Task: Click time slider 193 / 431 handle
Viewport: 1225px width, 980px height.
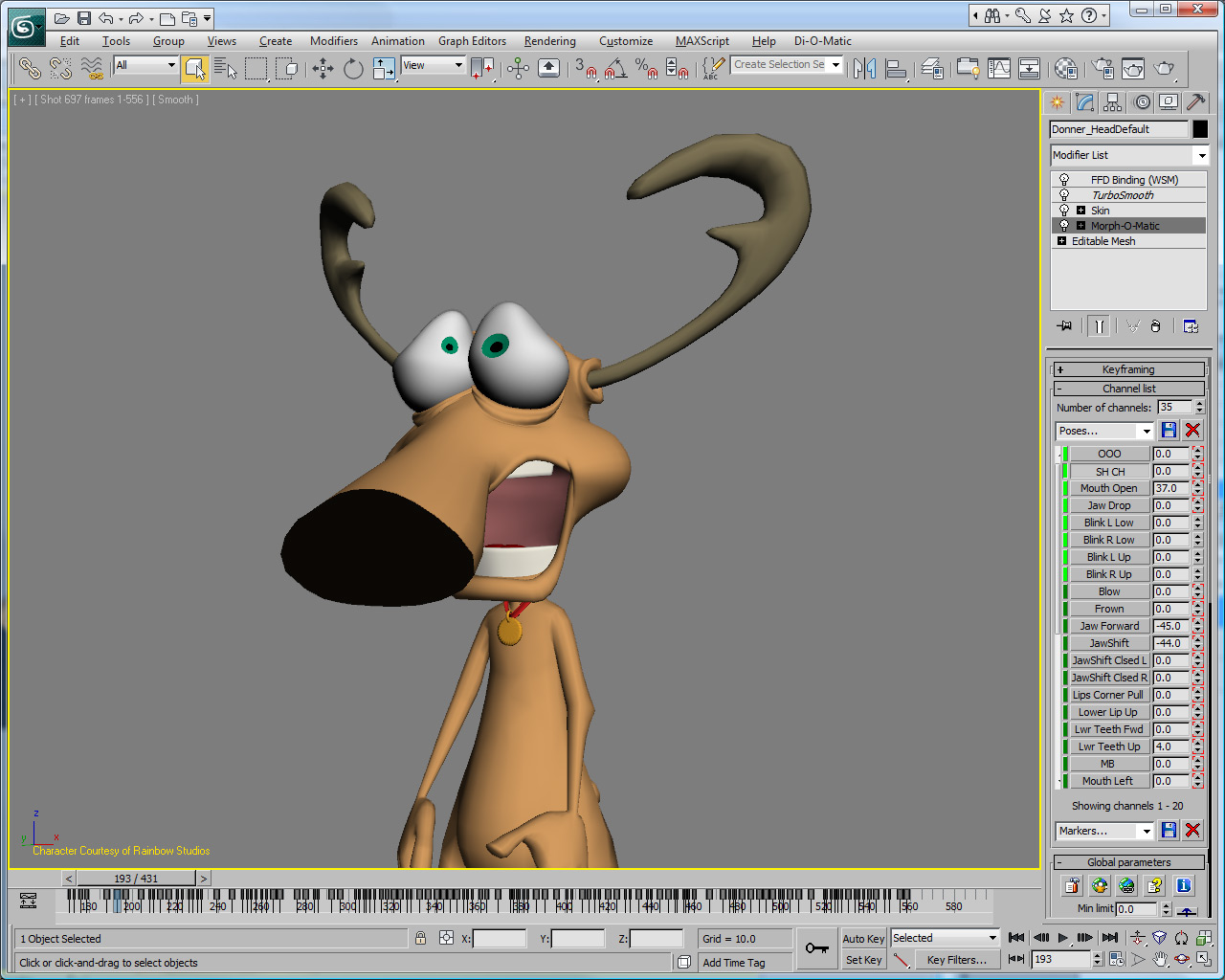Action: [x=136, y=879]
